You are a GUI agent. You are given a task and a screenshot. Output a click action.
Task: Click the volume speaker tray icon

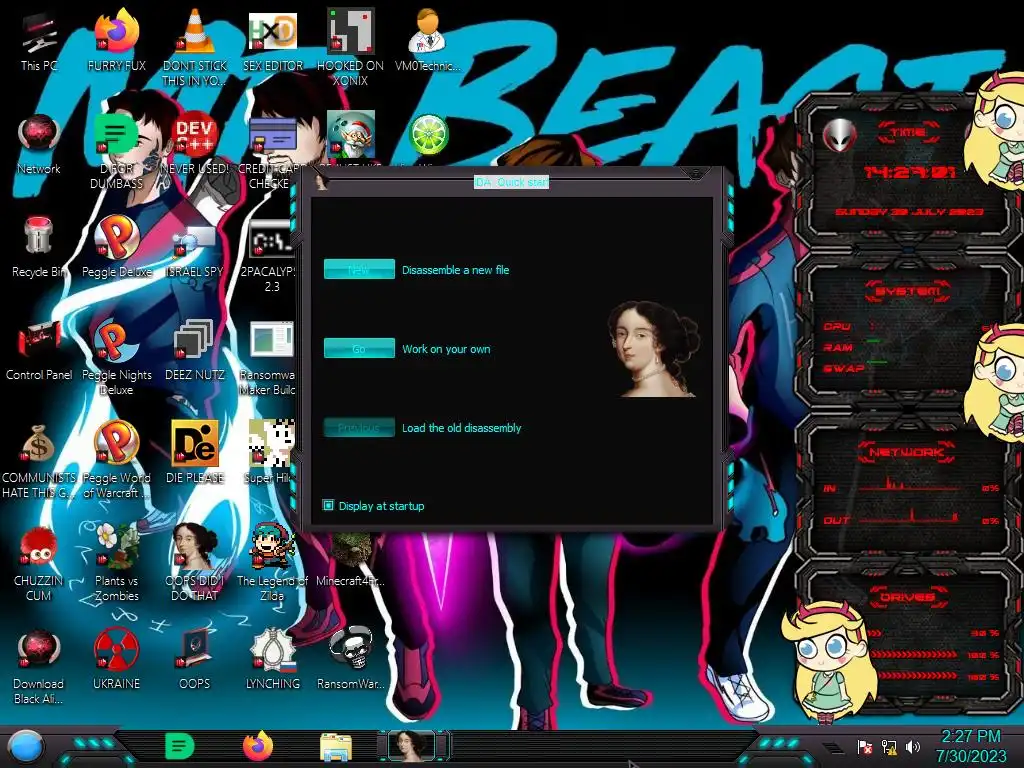tap(912, 746)
